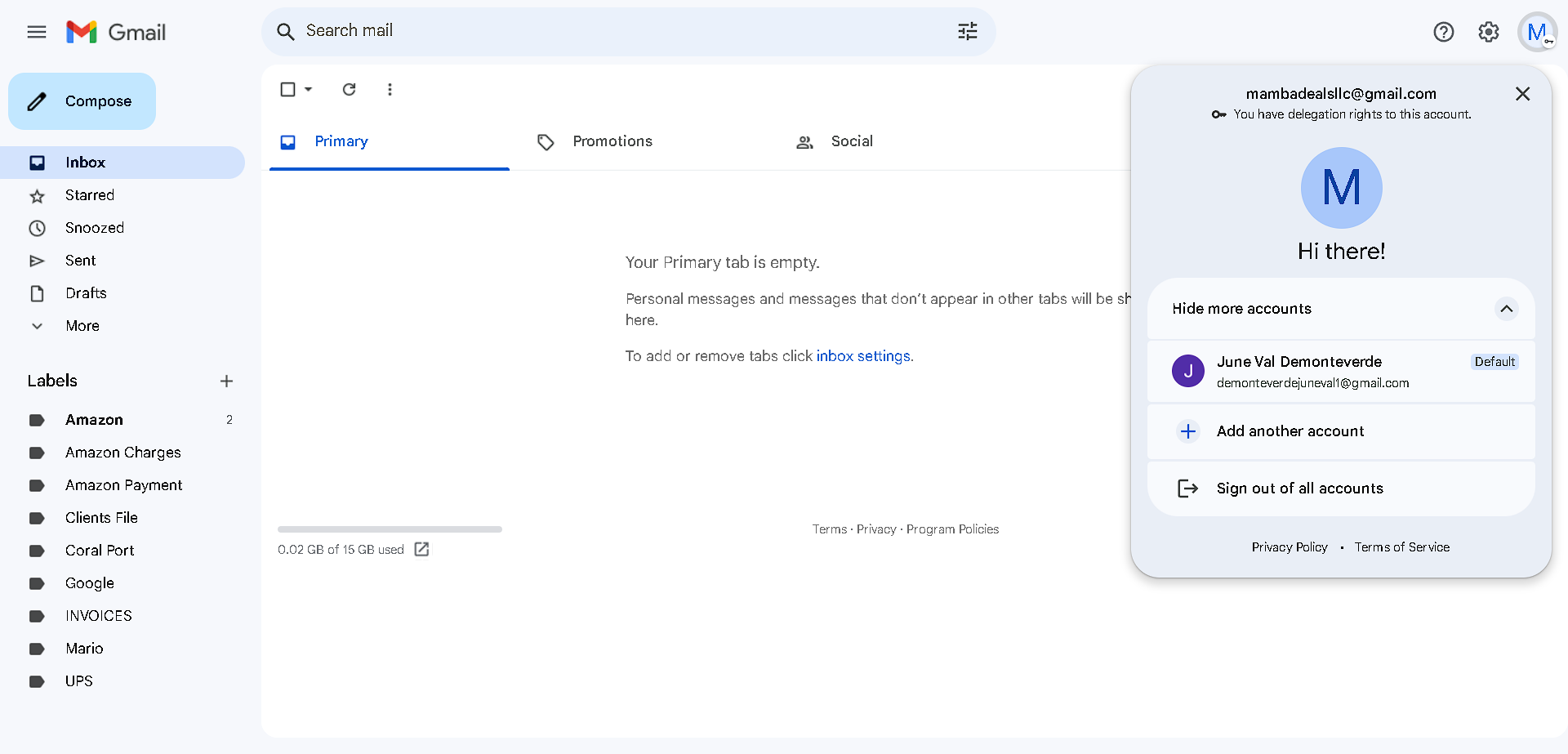Viewport: 1568px width, 754px height.
Task: Click the Amazon label tag icon
Action: (37, 420)
